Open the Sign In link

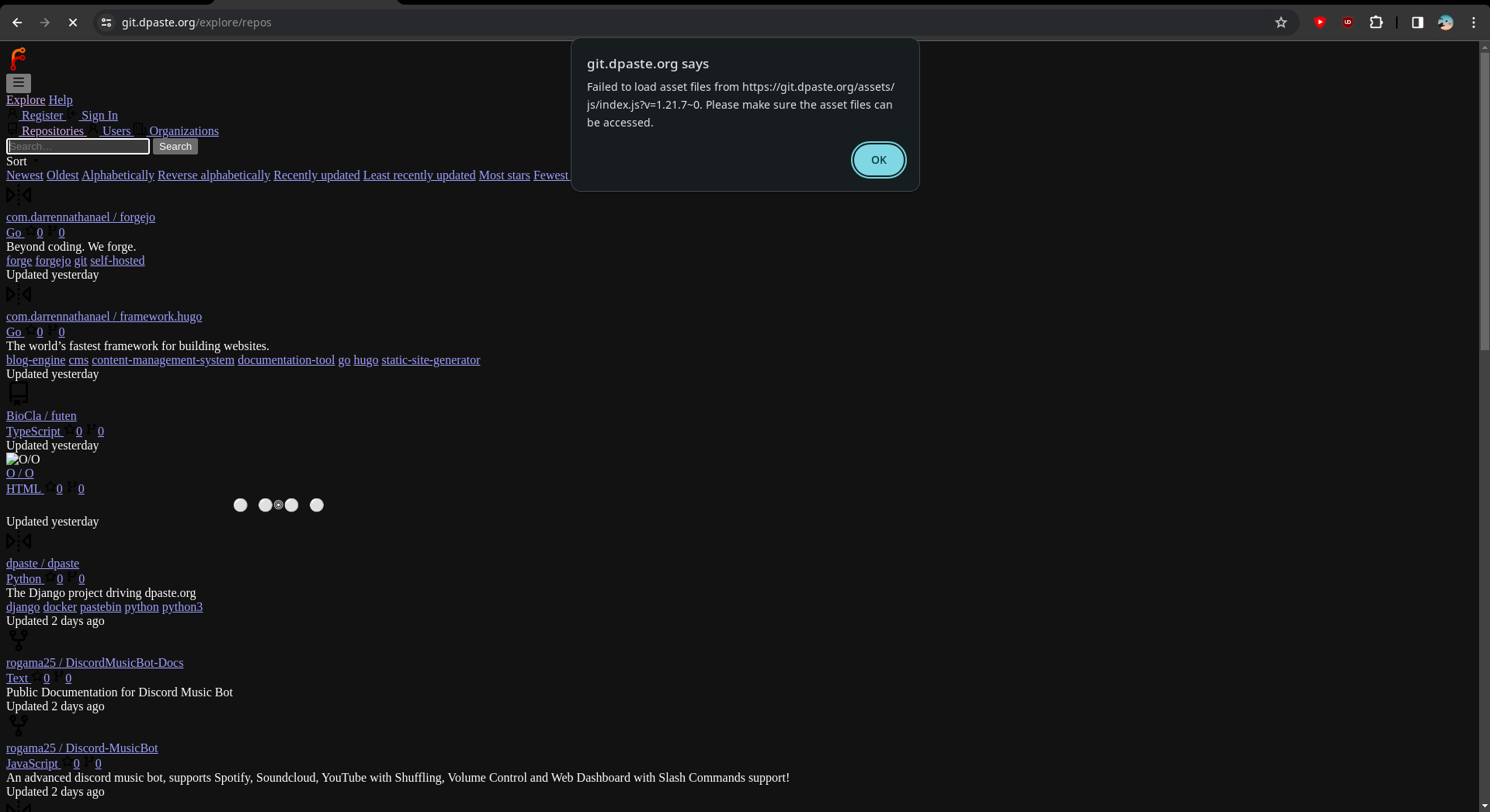click(x=99, y=116)
